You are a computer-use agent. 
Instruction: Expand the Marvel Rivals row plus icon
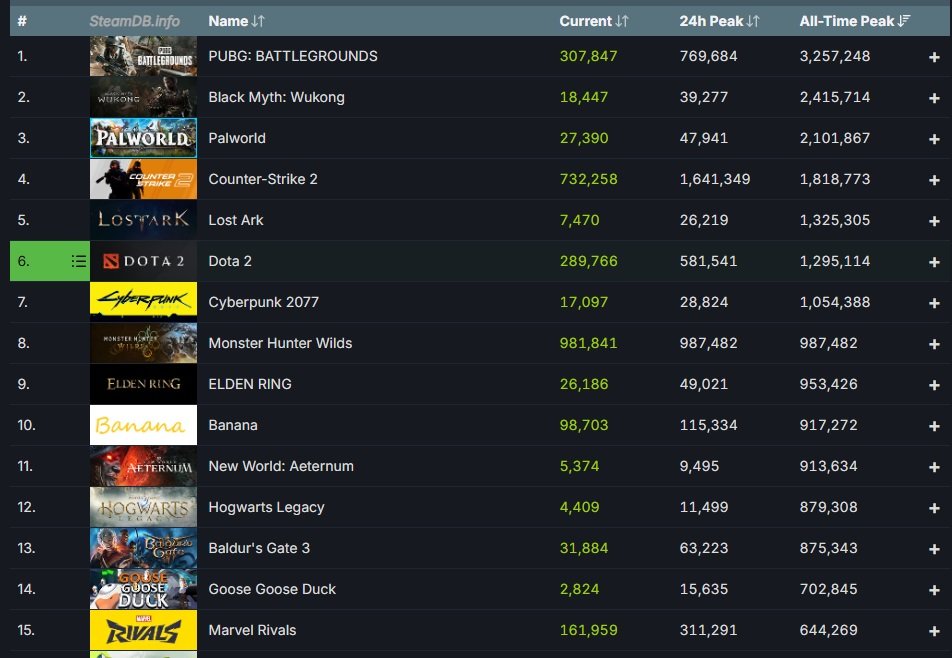click(x=934, y=631)
